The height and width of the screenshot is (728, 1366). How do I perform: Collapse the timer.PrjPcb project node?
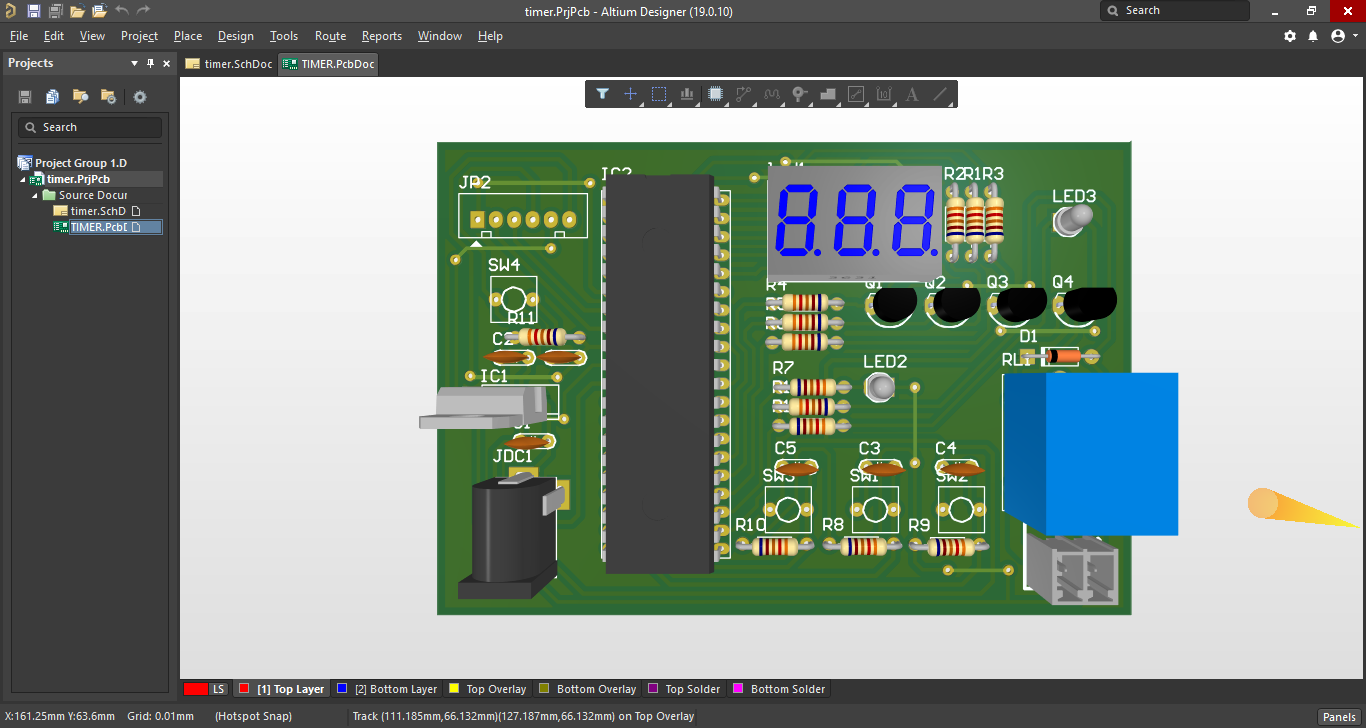23,179
